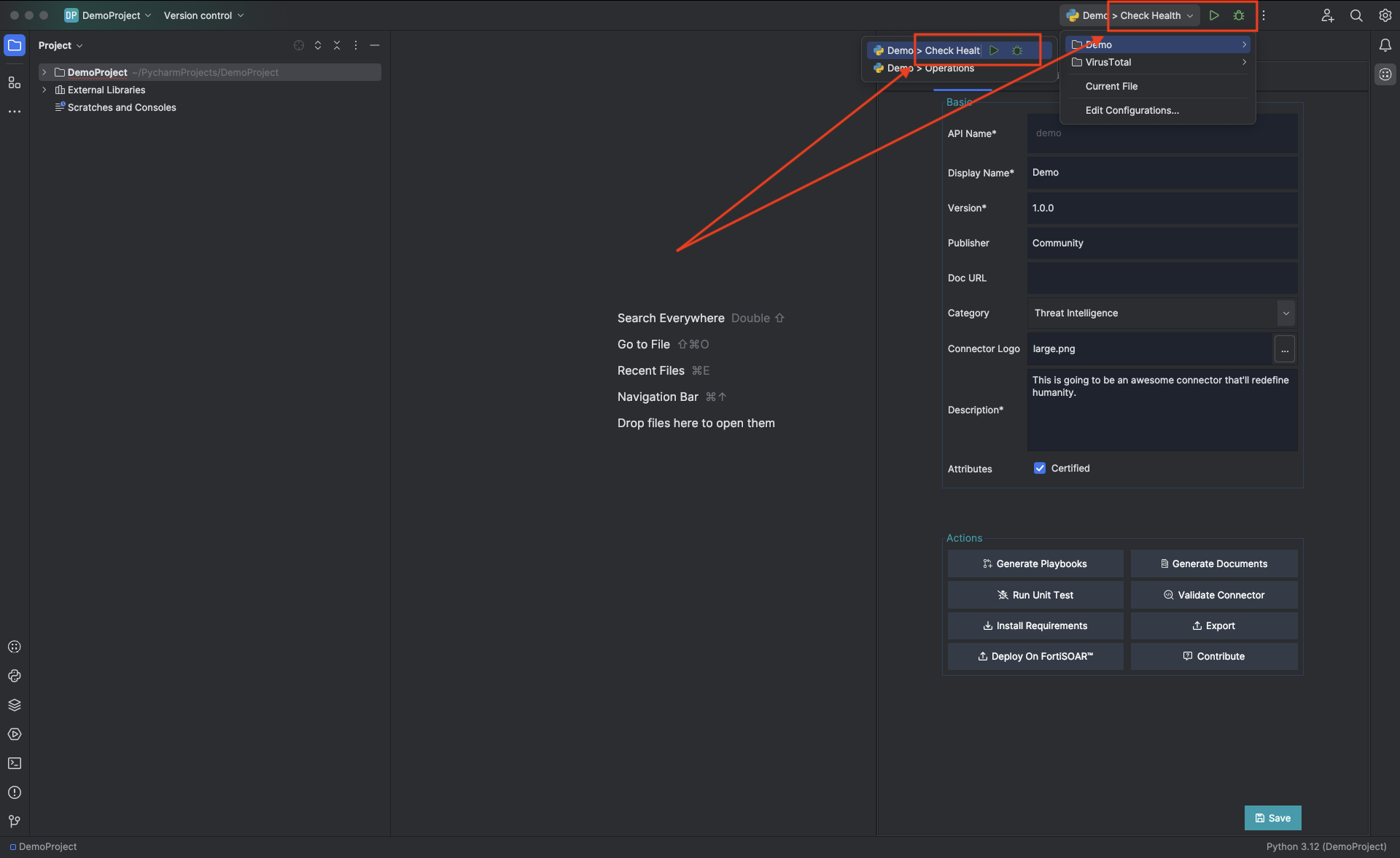Click the Display Name input field
The height and width of the screenshot is (858, 1400).
[1162, 173]
